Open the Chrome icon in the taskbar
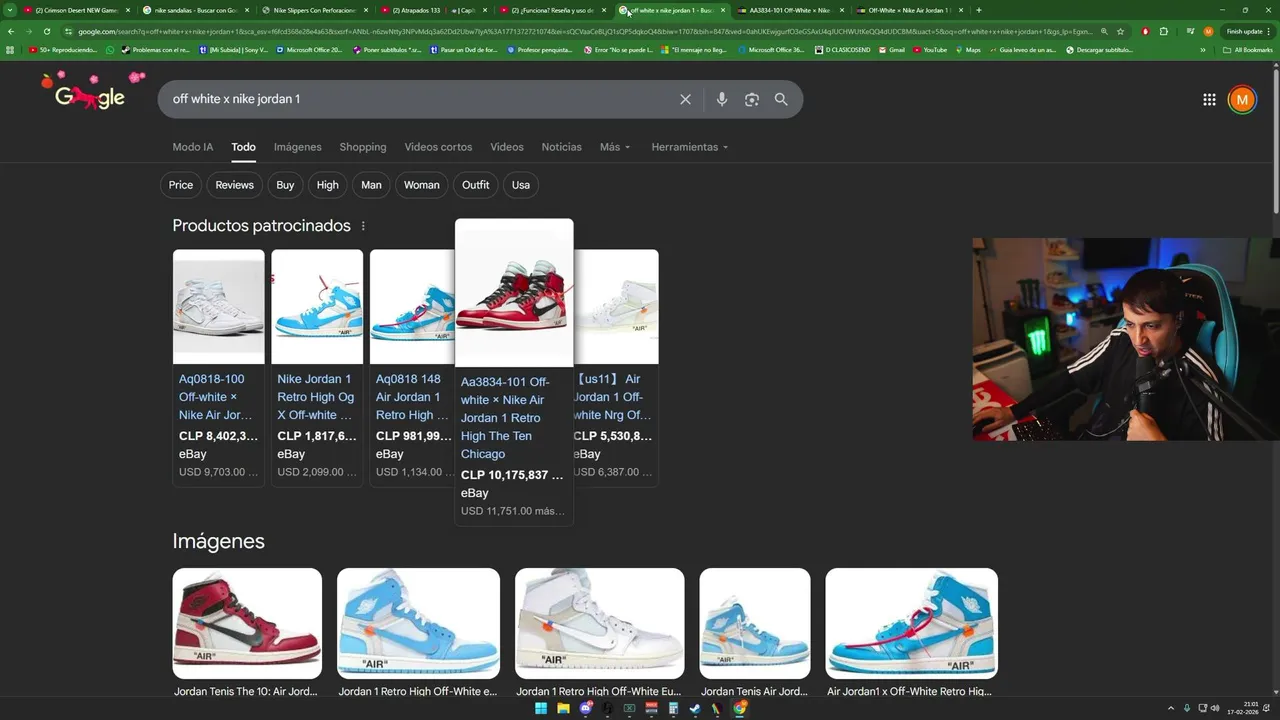 (739, 709)
